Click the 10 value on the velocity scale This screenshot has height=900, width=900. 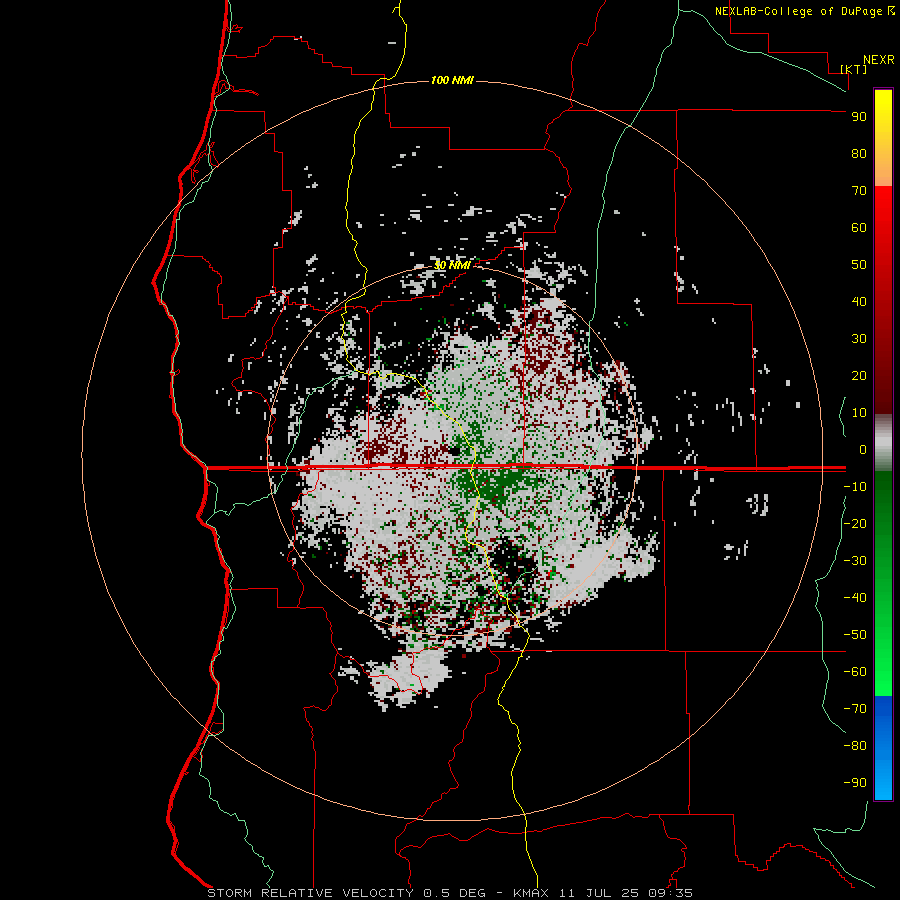[x=859, y=413]
